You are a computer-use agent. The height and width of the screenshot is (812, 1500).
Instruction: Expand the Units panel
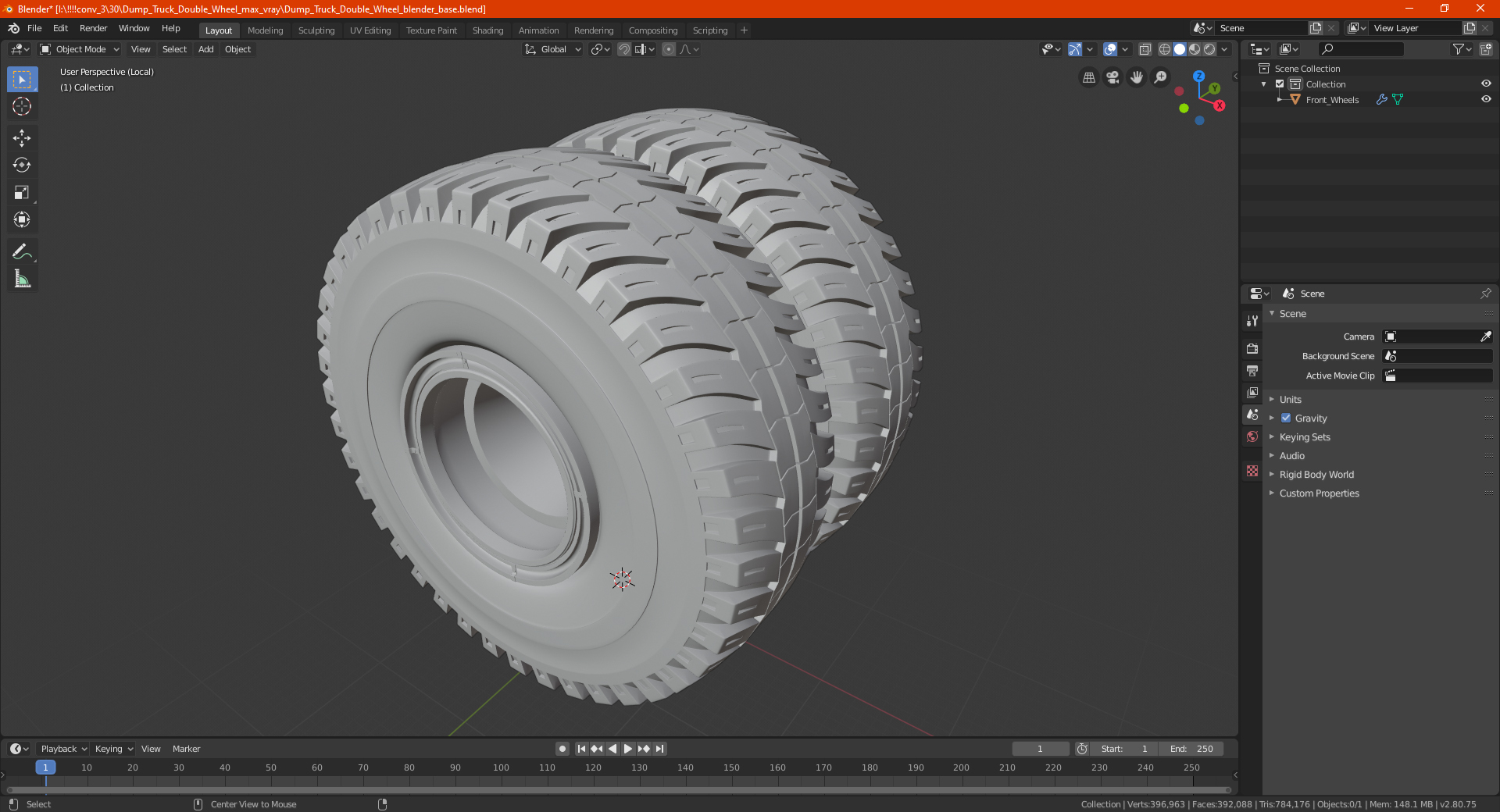point(1290,400)
